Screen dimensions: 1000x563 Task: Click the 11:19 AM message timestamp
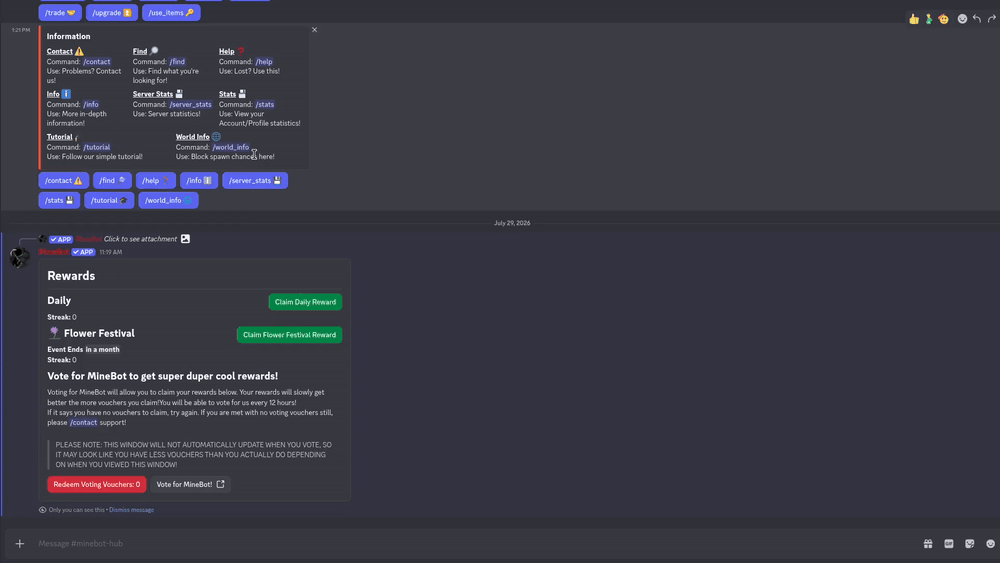pyautogui.click(x=110, y=252)
